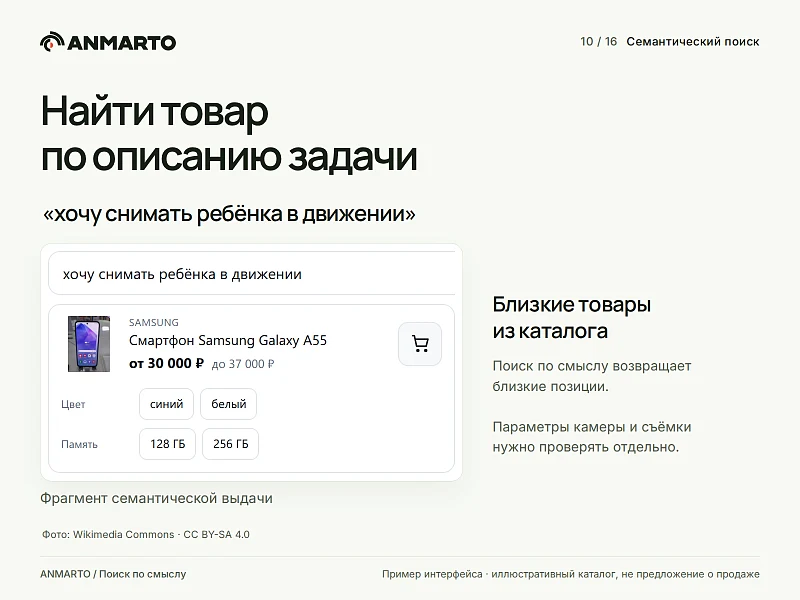Add Samsung Galaxy A55 to cart
This screenshot has height=600, width=800.
tap(420, 344)
